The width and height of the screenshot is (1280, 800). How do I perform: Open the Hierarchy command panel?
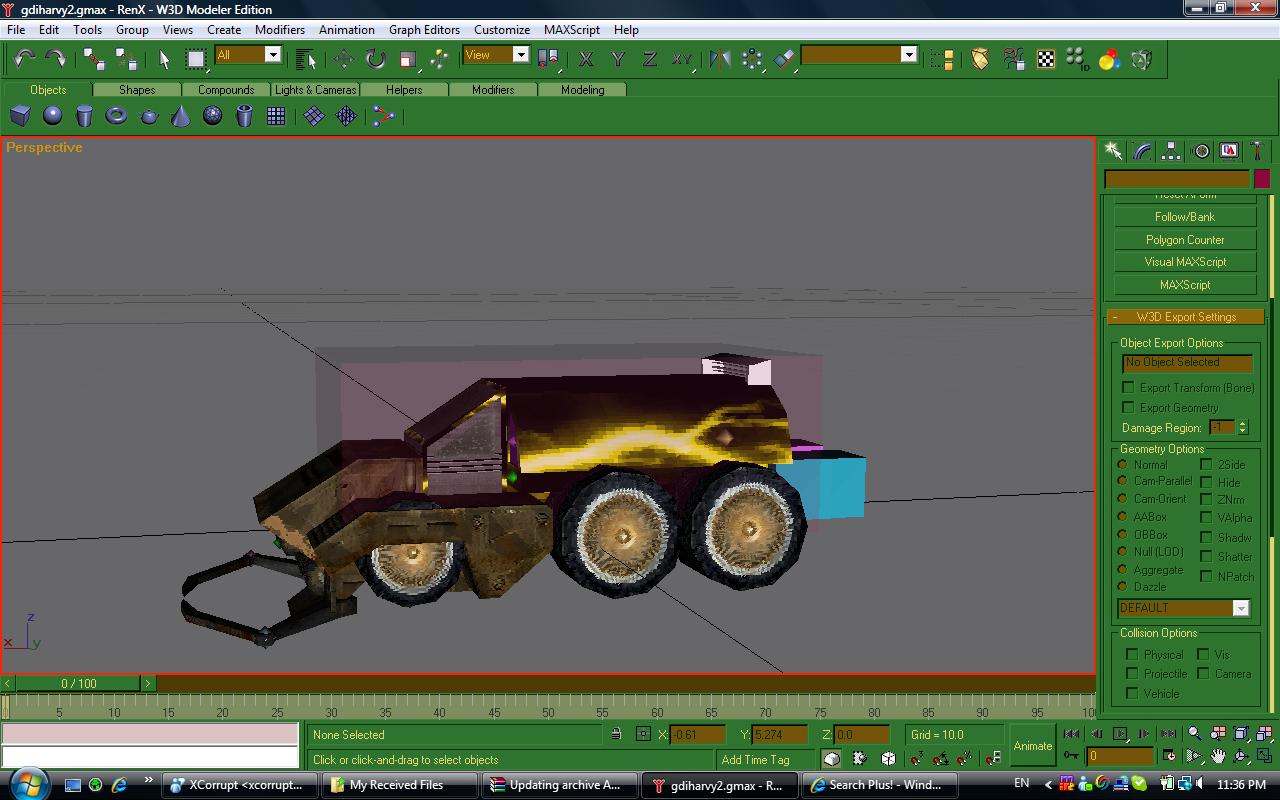click(1171, 151)
